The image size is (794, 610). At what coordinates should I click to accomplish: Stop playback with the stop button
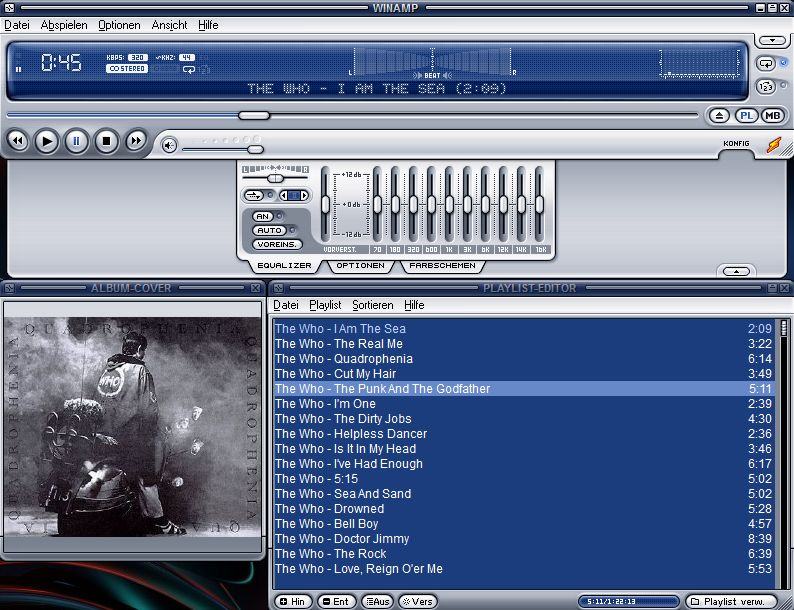click(106, 141)
